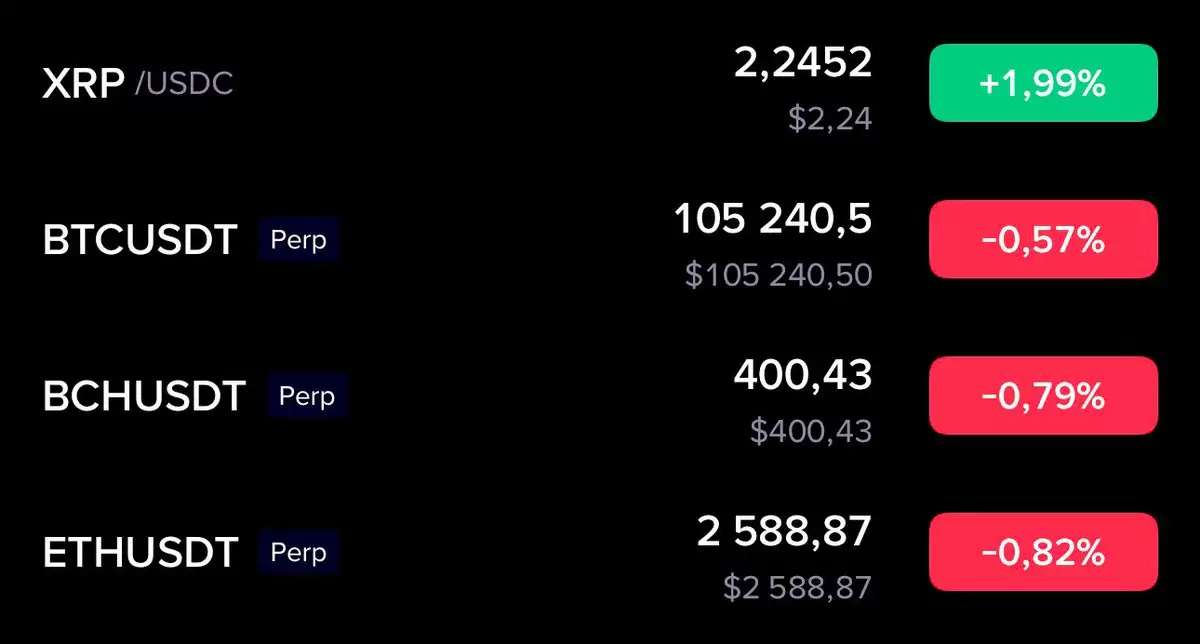Click the $400,43 fiat value
The width and height of the screenshot is (1200, 644).
pyautogui.click(x=812, y=431)
